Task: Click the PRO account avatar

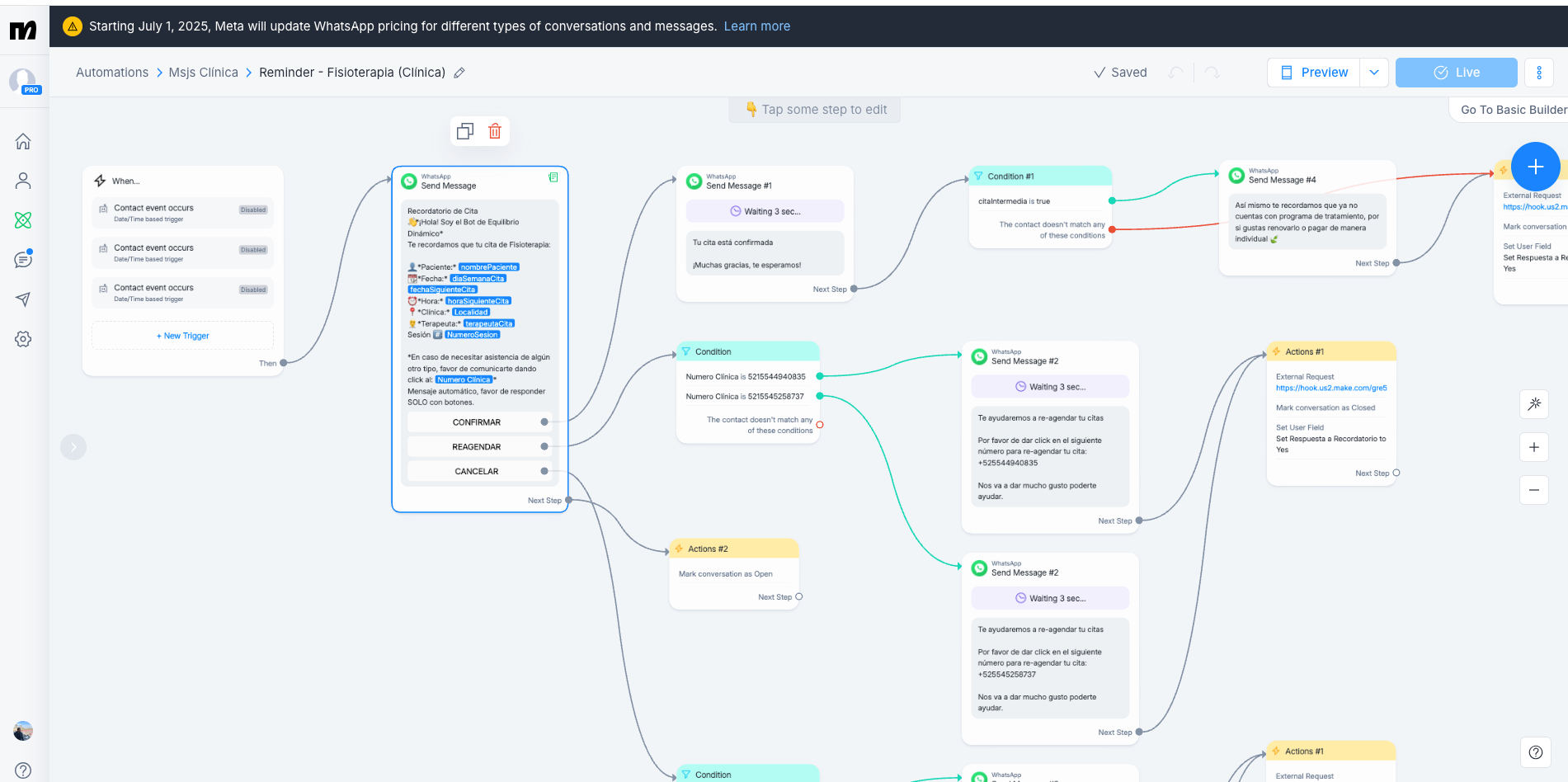Action: click(x=23, y=81)
